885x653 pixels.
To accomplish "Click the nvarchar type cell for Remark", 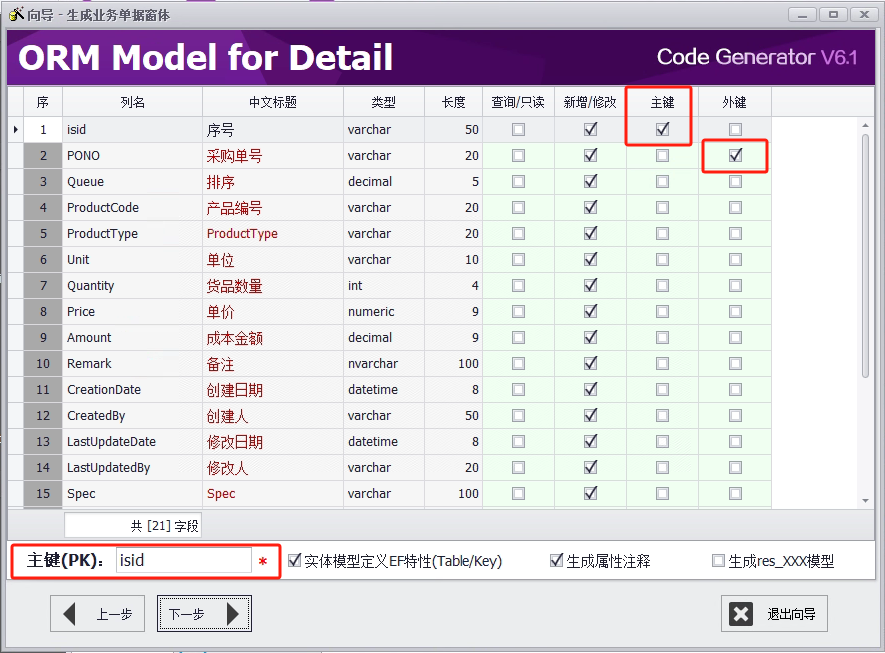I will click(x=384, y=363).
